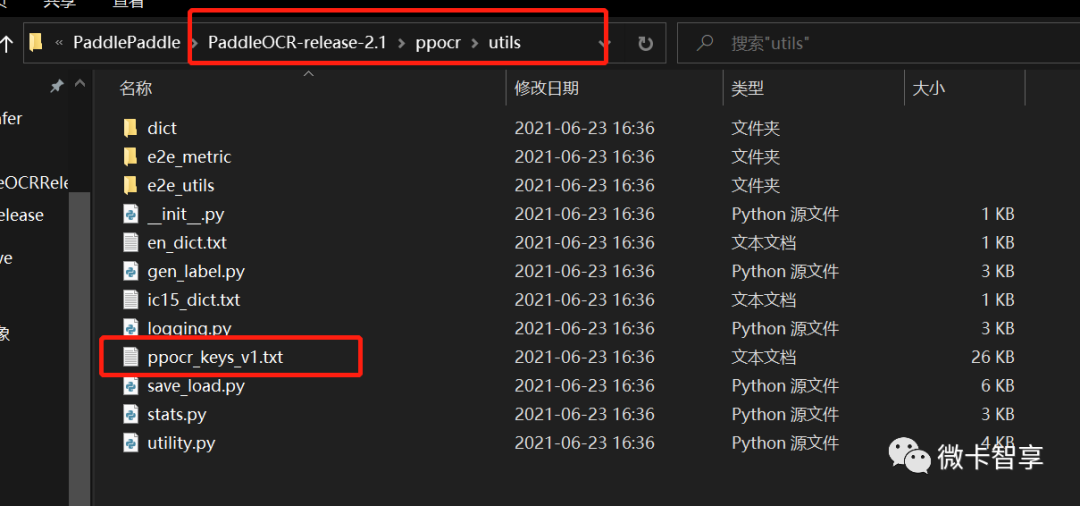The width and height of the screenshot is (1080, 506).
Task: Sort files by 名称 column header
Action: click(136, 88)
